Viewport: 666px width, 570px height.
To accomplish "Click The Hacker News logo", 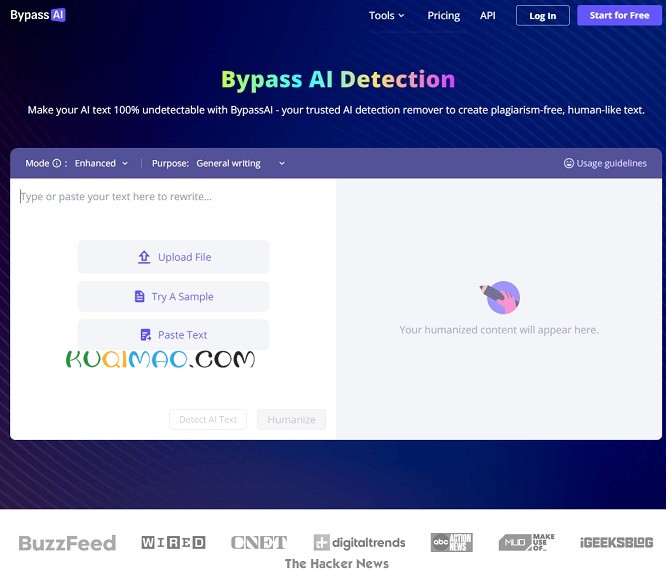I will (x=337, y=563).
